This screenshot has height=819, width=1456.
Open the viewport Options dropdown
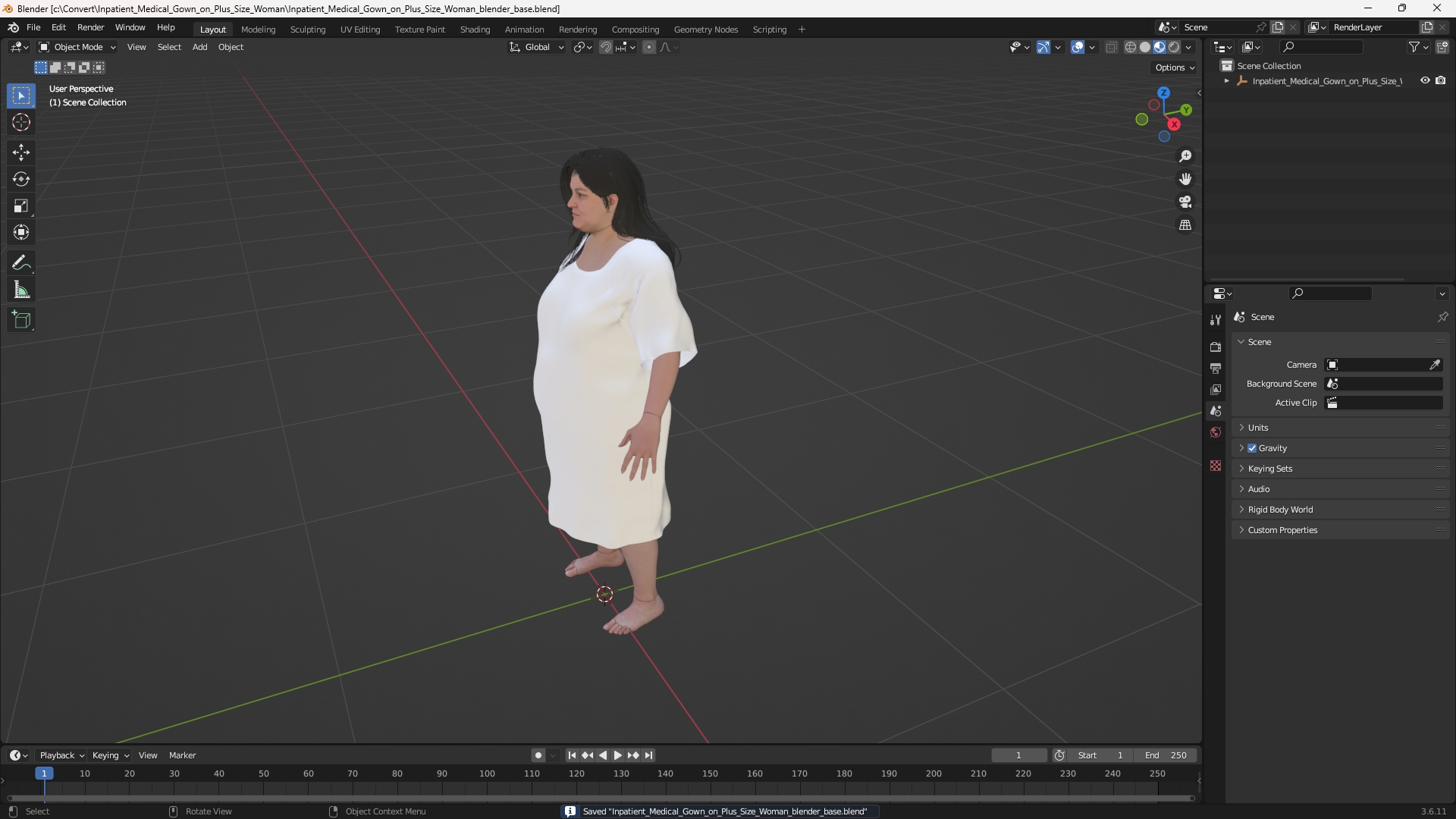[1175, 67]
